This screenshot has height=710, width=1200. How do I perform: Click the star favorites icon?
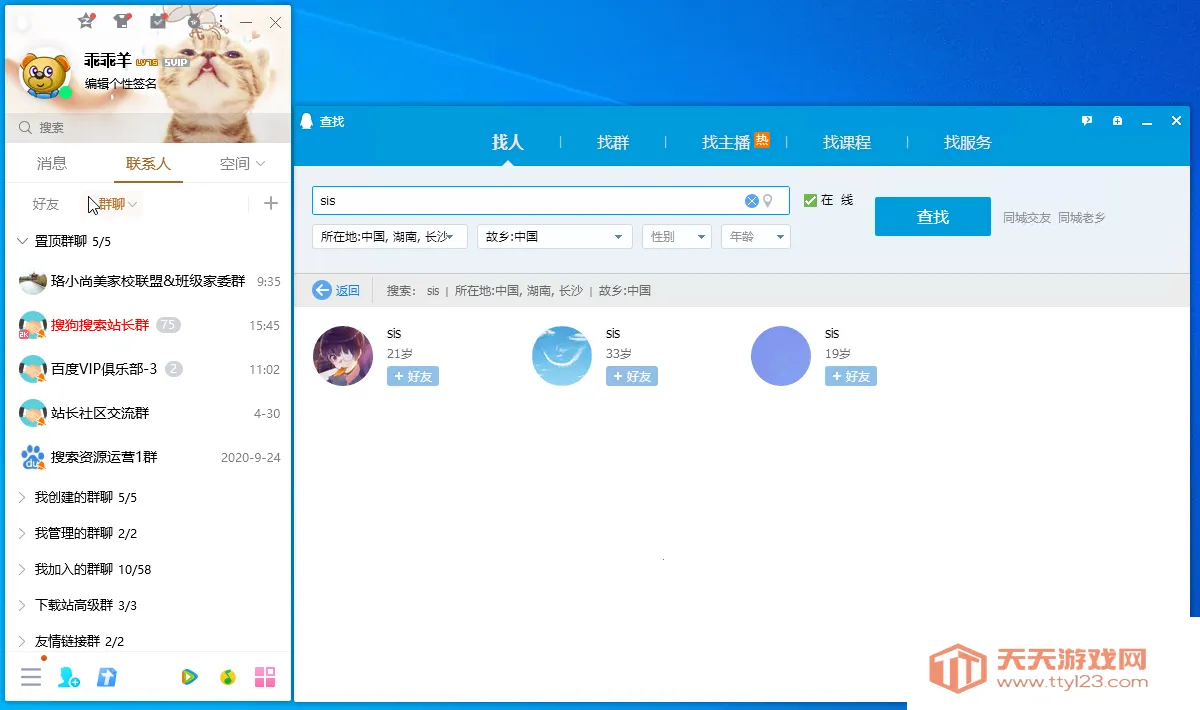[x=85, y=20]
